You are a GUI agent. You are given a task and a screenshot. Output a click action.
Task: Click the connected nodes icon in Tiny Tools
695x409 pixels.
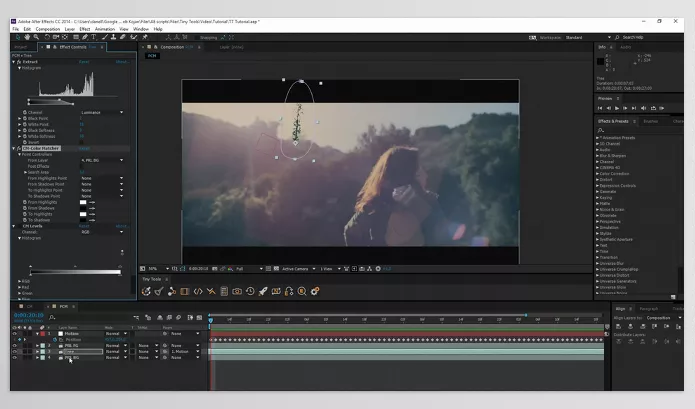[172, 291]
